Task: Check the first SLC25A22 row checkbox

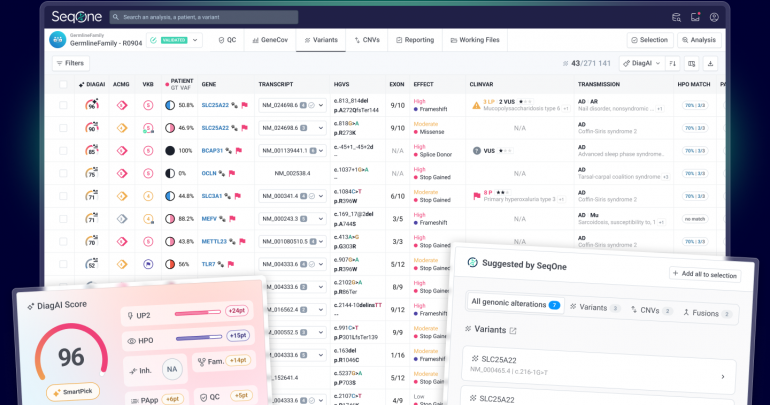Action: 63,105
